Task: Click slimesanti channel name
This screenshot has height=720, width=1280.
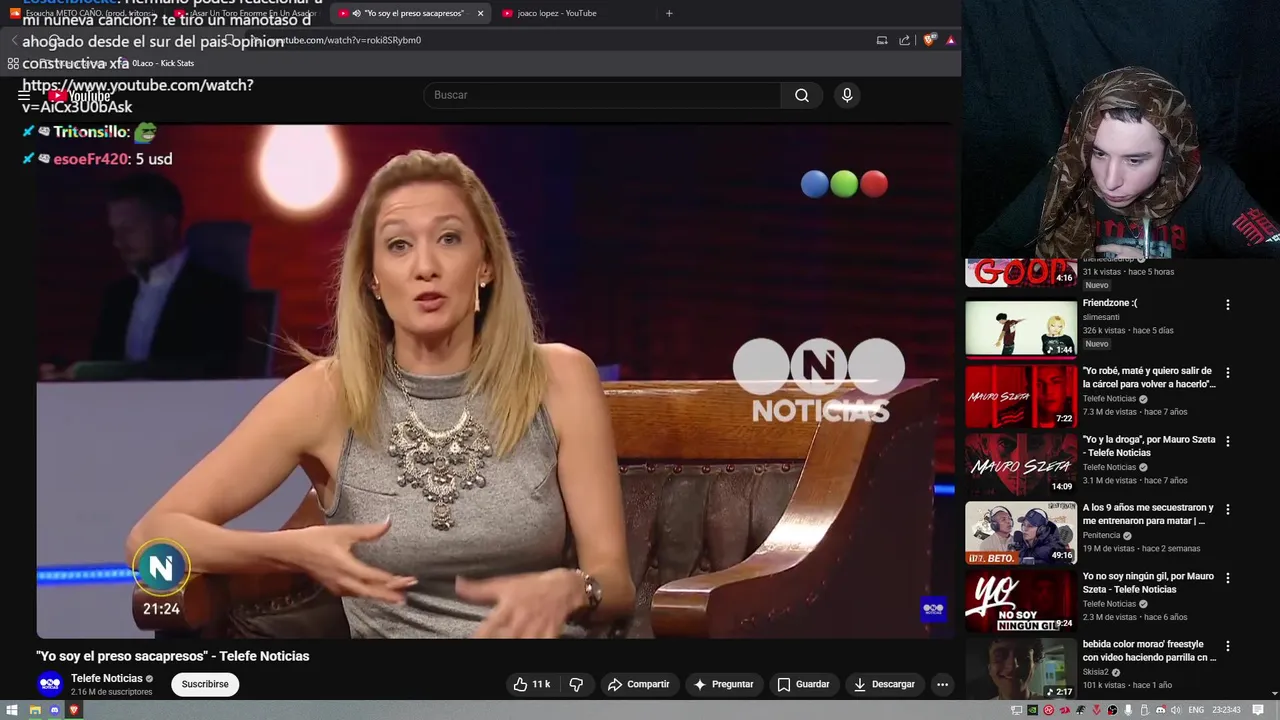Action: [1101, 317]
